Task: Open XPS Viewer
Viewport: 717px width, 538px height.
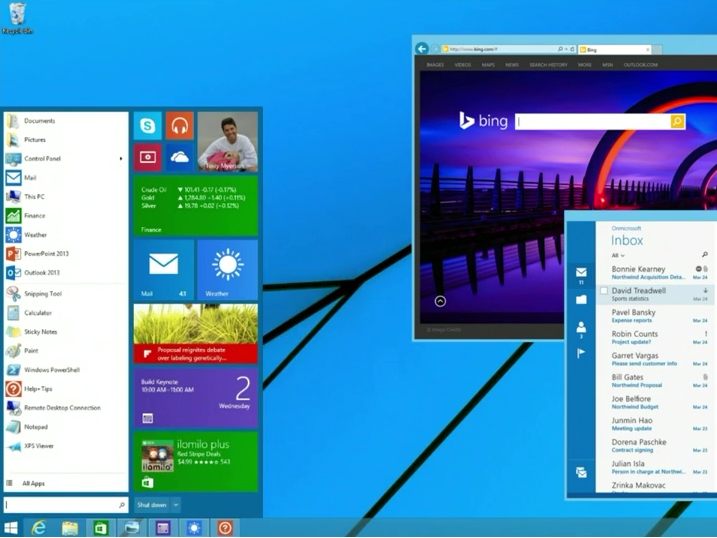Action: (x=65, y=446)
